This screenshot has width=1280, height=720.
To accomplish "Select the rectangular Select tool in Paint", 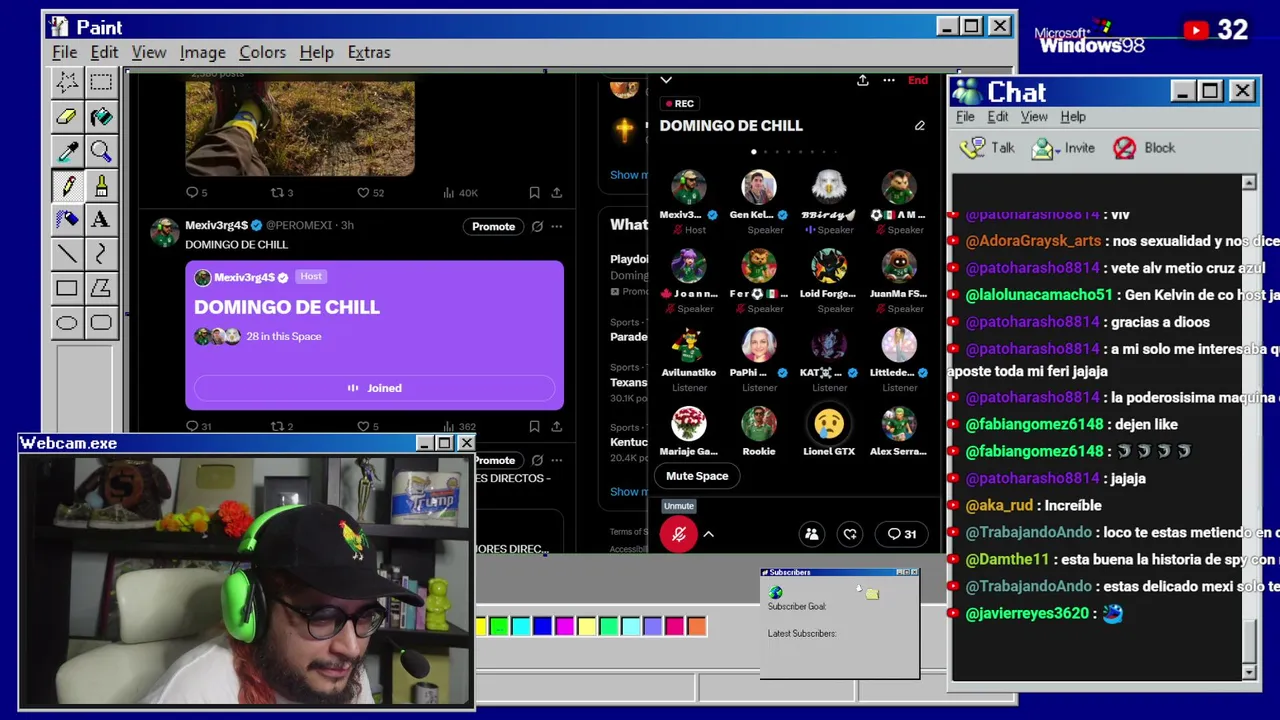I will (x=101, y=82).
